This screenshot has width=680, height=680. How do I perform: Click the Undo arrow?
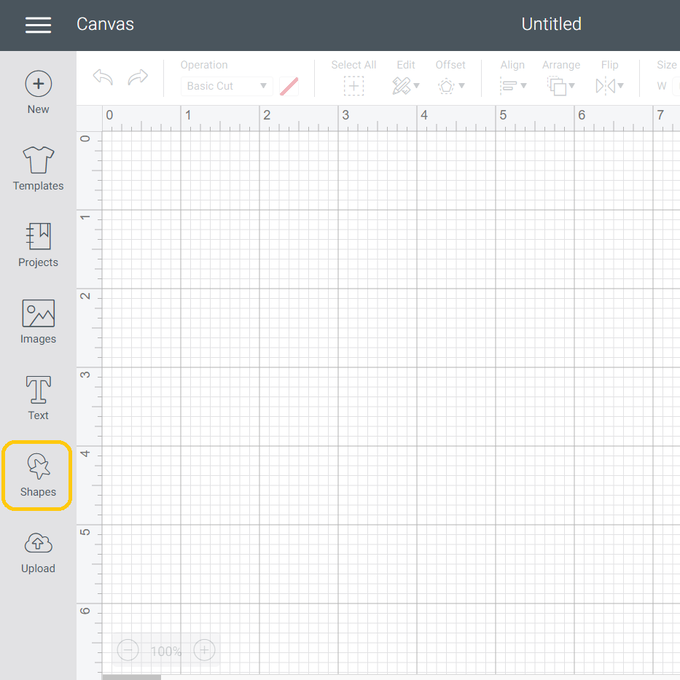pos(103,77)
